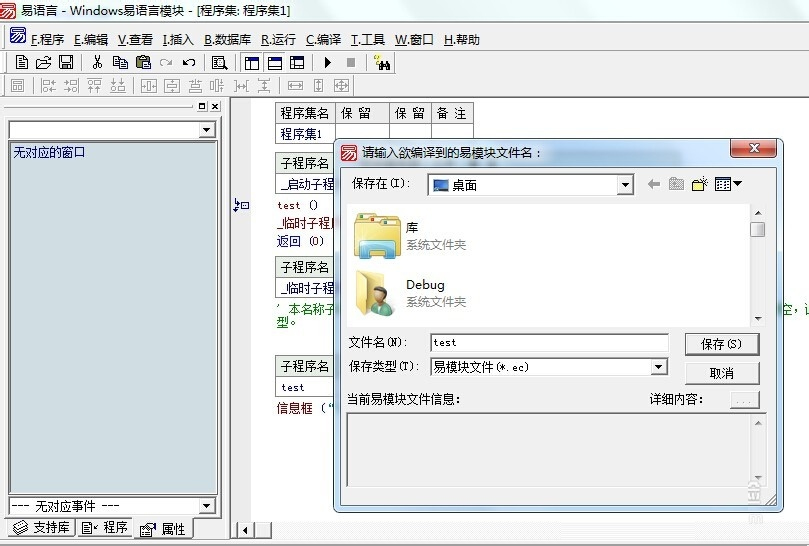Select the 库 folder in file list

coord(410,236)
